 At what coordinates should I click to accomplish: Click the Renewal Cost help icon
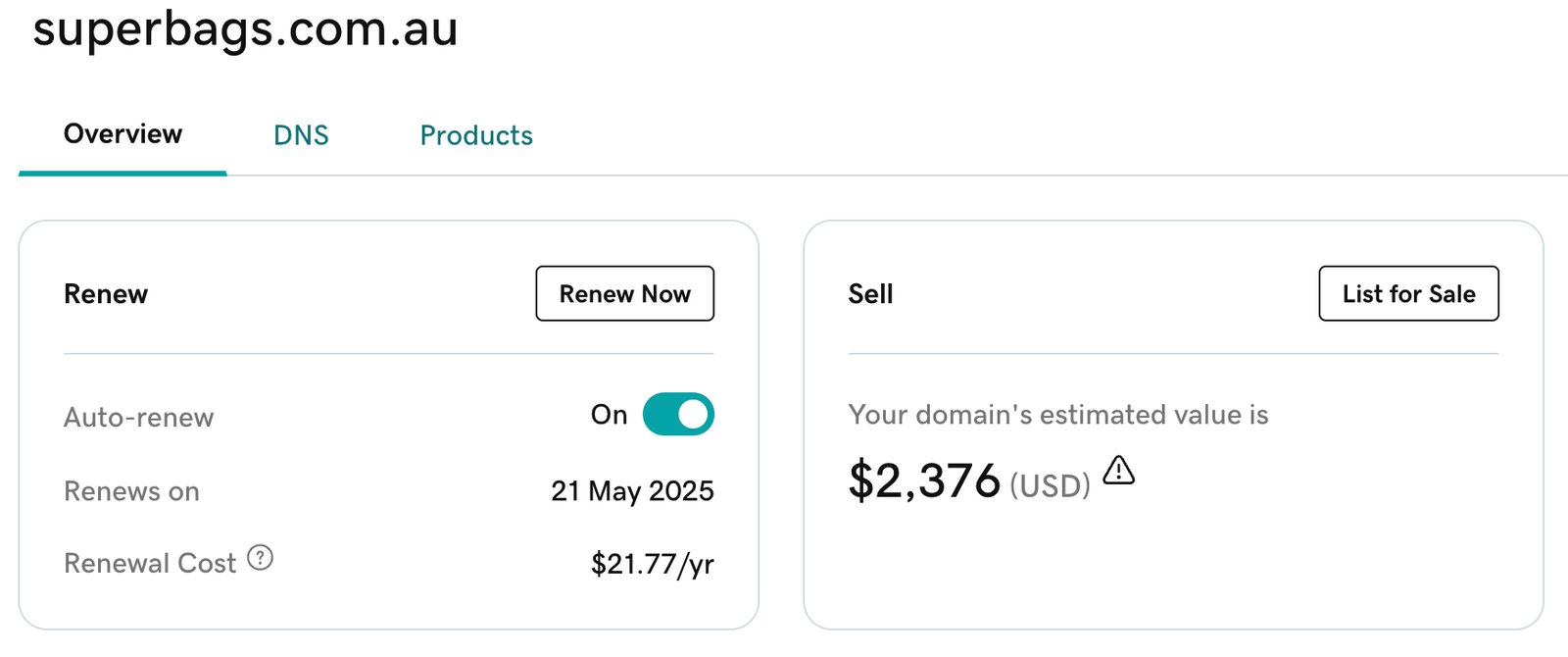click(260, 558)
